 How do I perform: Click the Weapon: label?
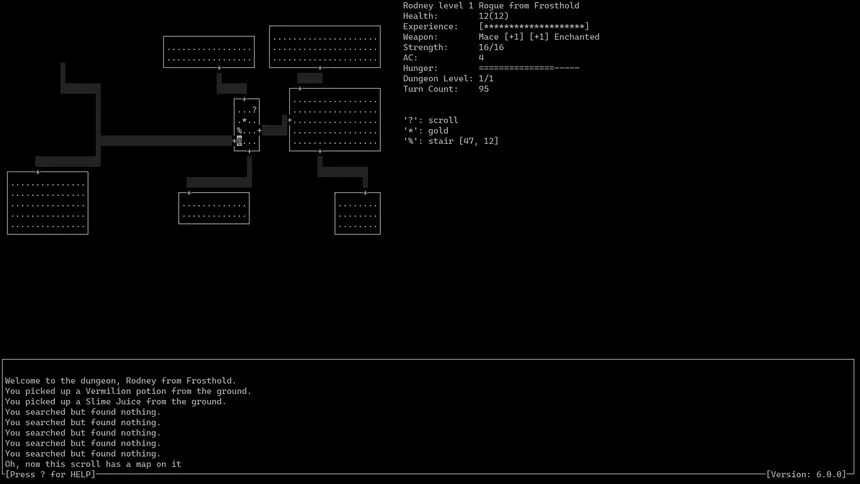click(420, 37)
